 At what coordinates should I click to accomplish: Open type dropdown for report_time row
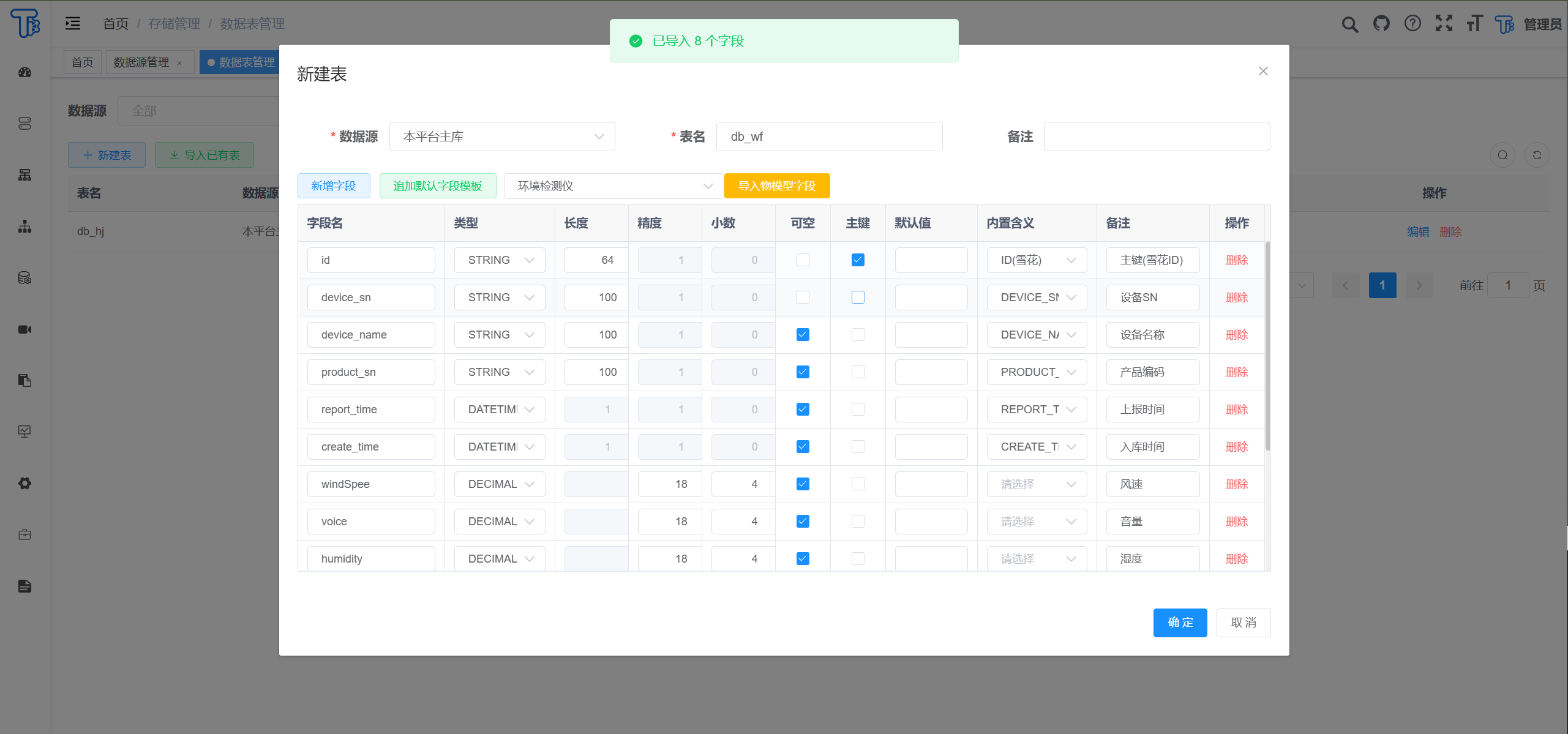point(500,410)
